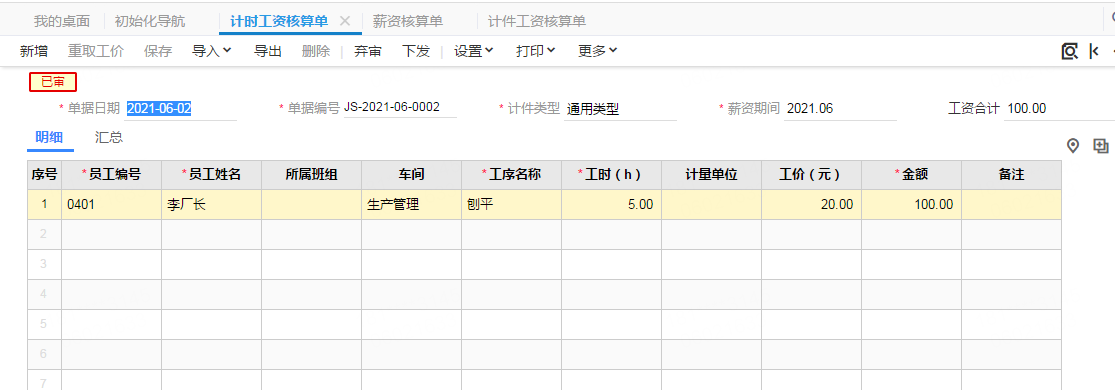Click the 工资合计 field 100.00
Image resolution: width=1115 pixels, height=390 pixels.
1060,109
